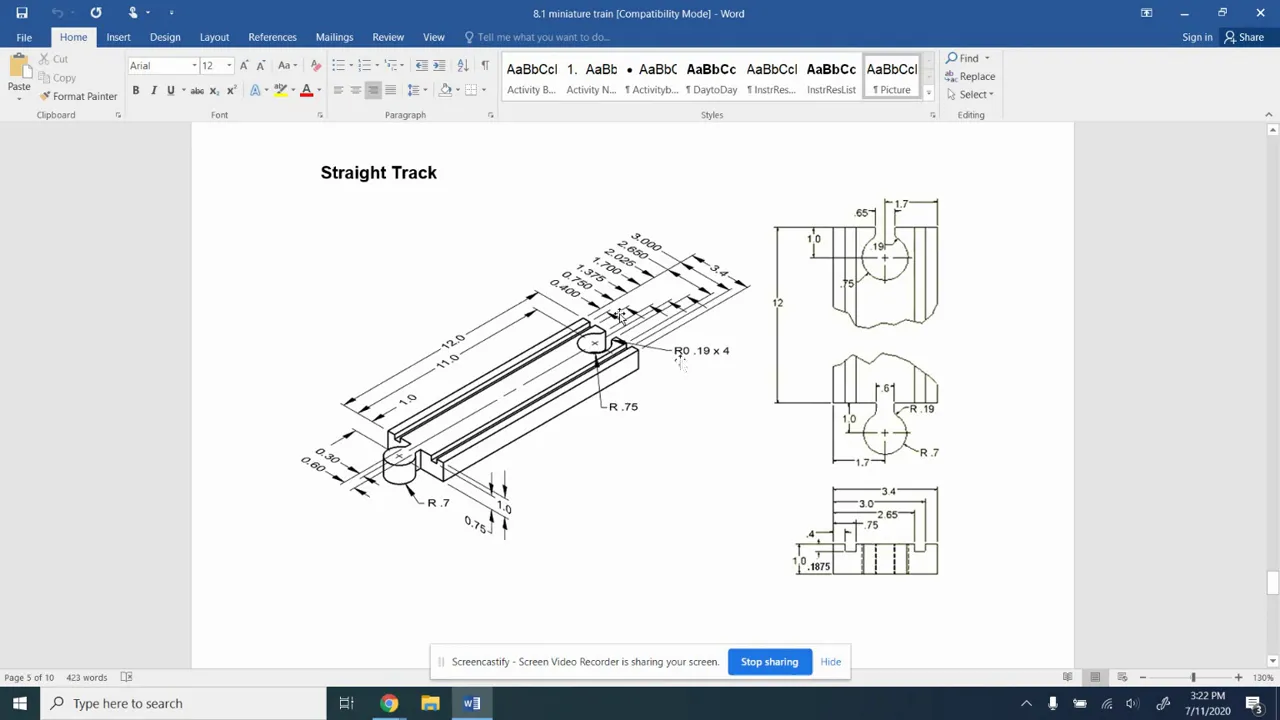Open the Paragraph dialog launcher
Screen dimensions: 1280x720
(490, 115)
